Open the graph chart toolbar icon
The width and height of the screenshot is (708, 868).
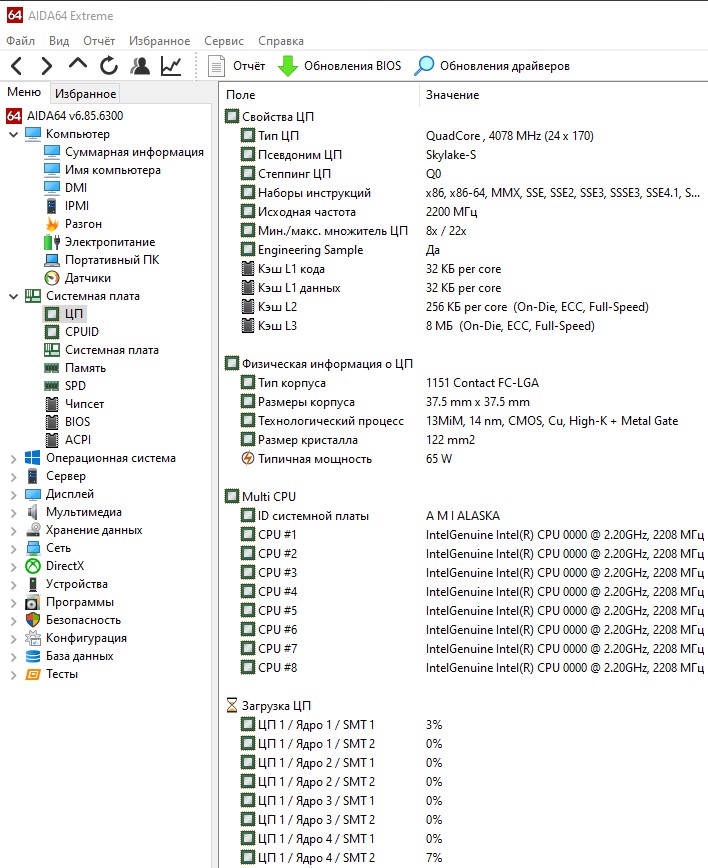171,66
